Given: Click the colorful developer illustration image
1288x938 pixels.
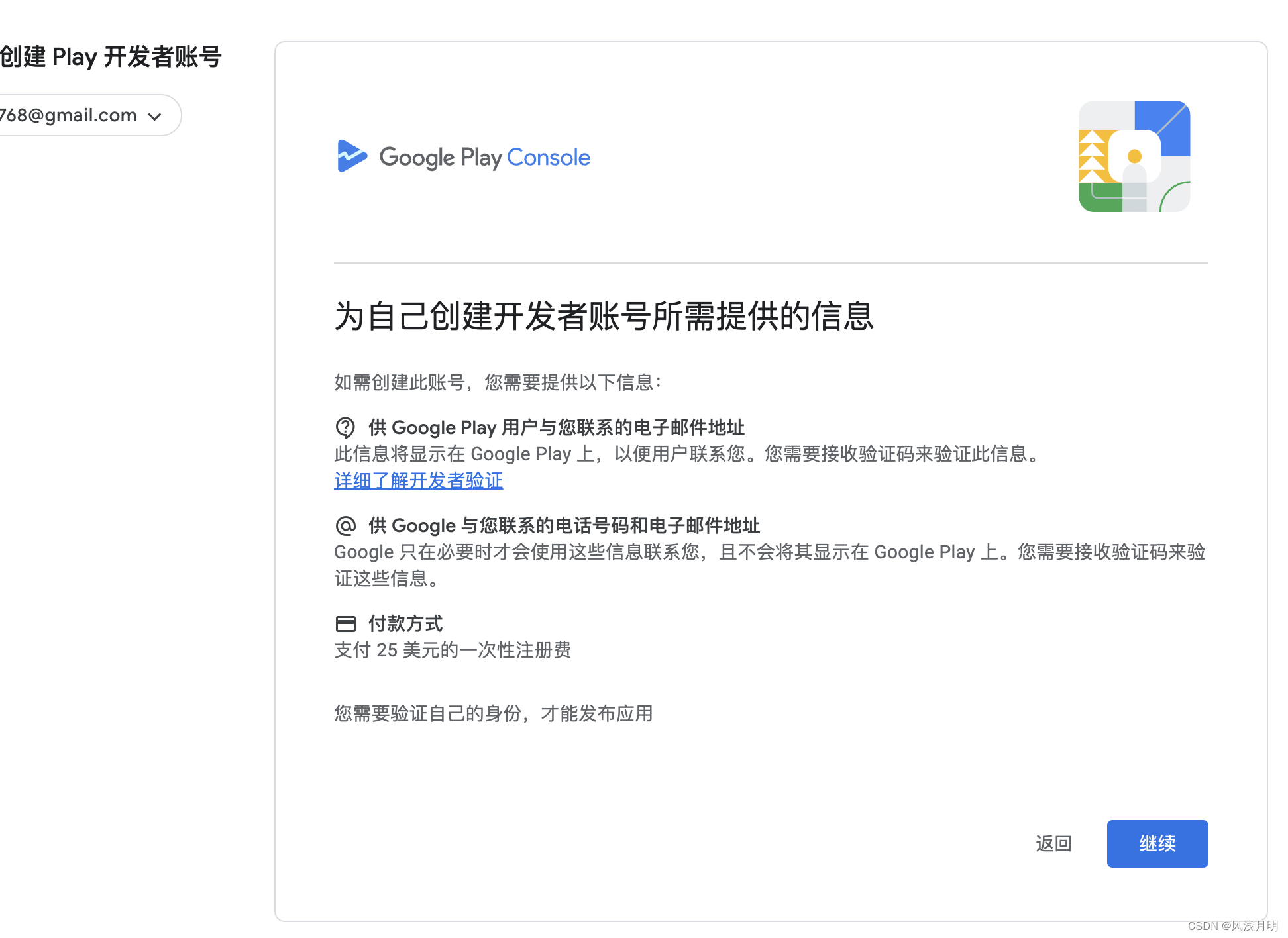Looking at the screenshot, I should [1134, 156].
